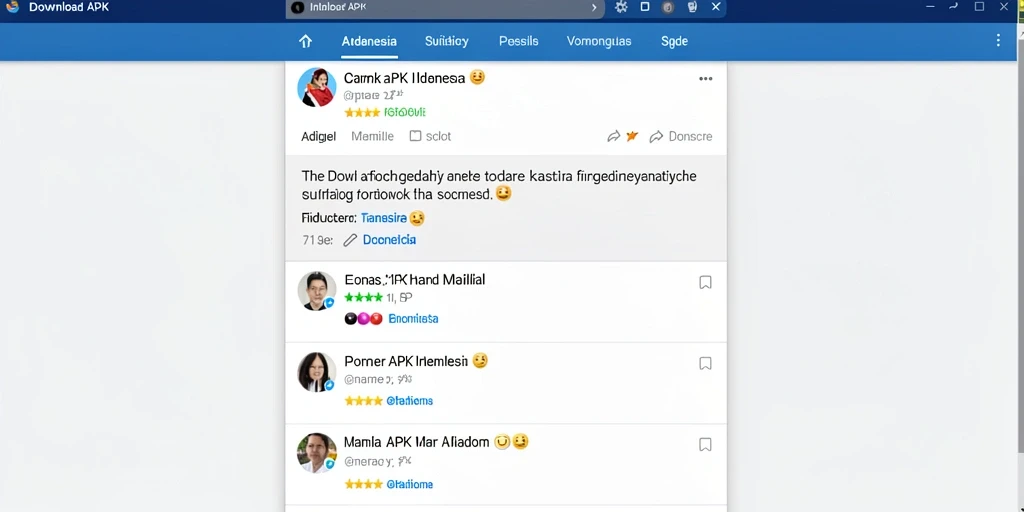Image resolution: width=1024 pixels, height=512 pixels.
Task: Click the Download APK app icon in title bar
Action: coord(12,7)
